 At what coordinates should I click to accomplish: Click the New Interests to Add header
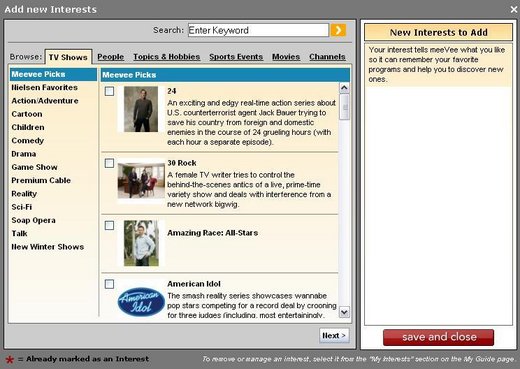click(439, 32)
